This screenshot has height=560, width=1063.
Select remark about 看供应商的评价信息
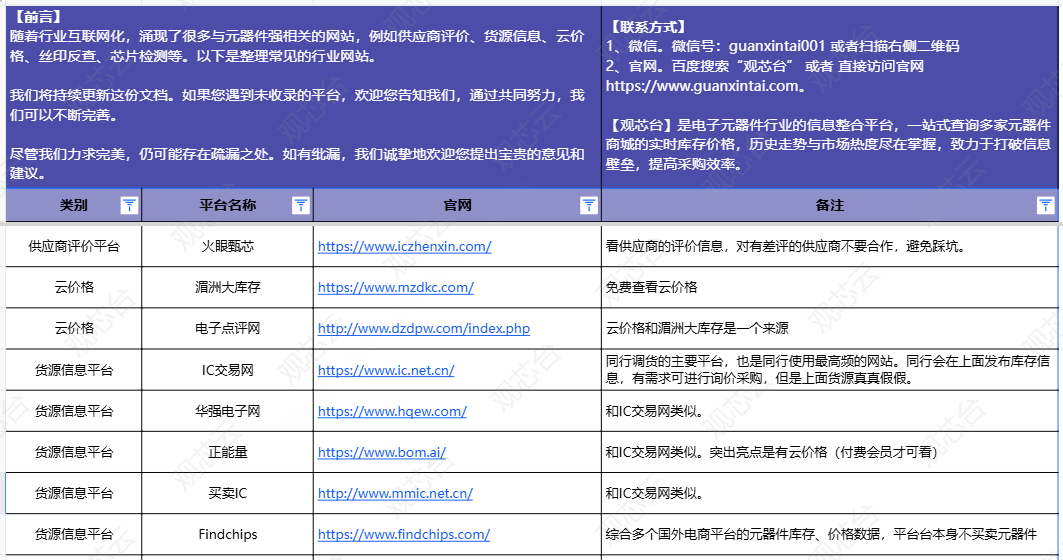tap(830, 247)
